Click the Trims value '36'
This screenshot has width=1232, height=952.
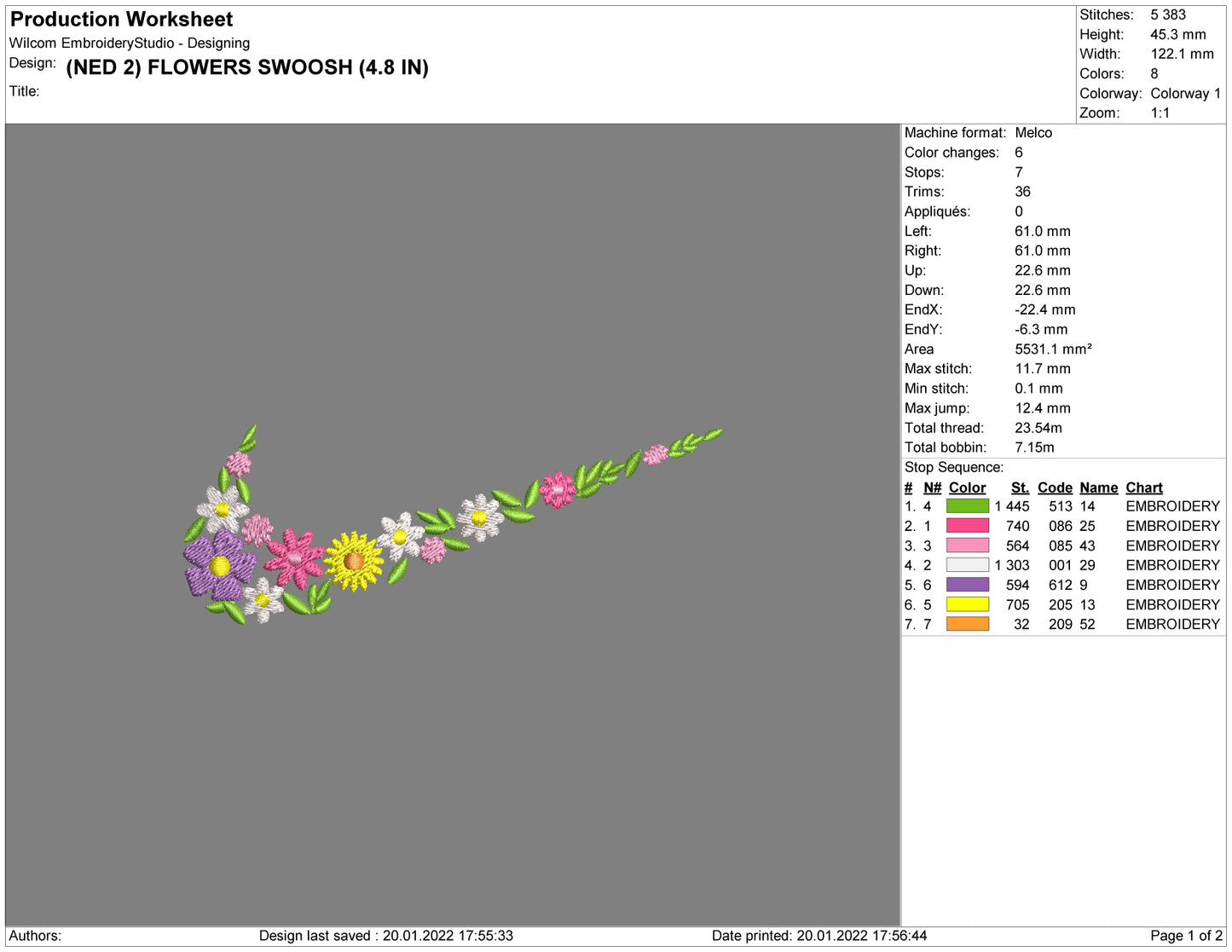[1022, 192]
